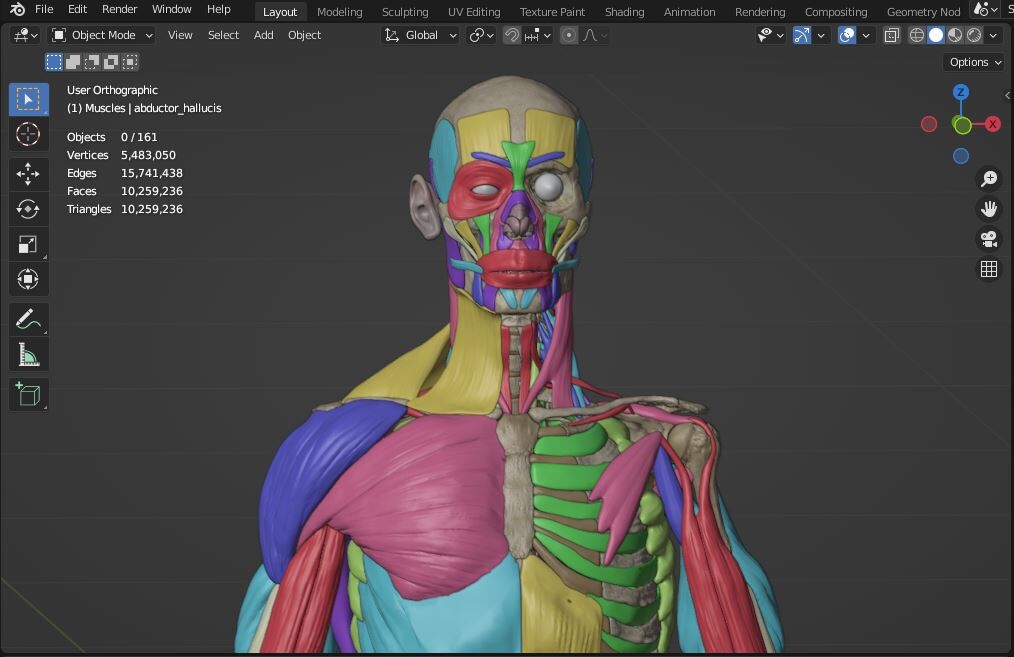The height and width of the screenshot is (657, 1014).
Task: Toggle proportional editing
Action: (567, 35)
